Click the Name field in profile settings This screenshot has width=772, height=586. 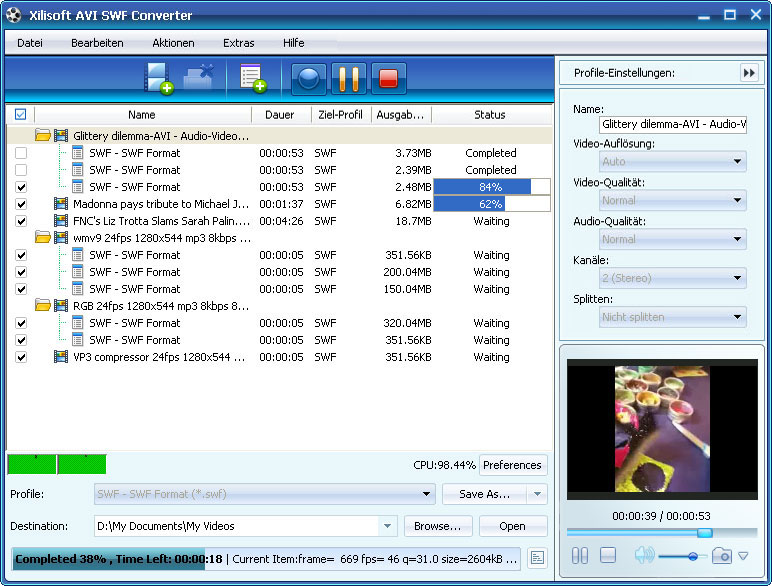click(x=673, y=124)
